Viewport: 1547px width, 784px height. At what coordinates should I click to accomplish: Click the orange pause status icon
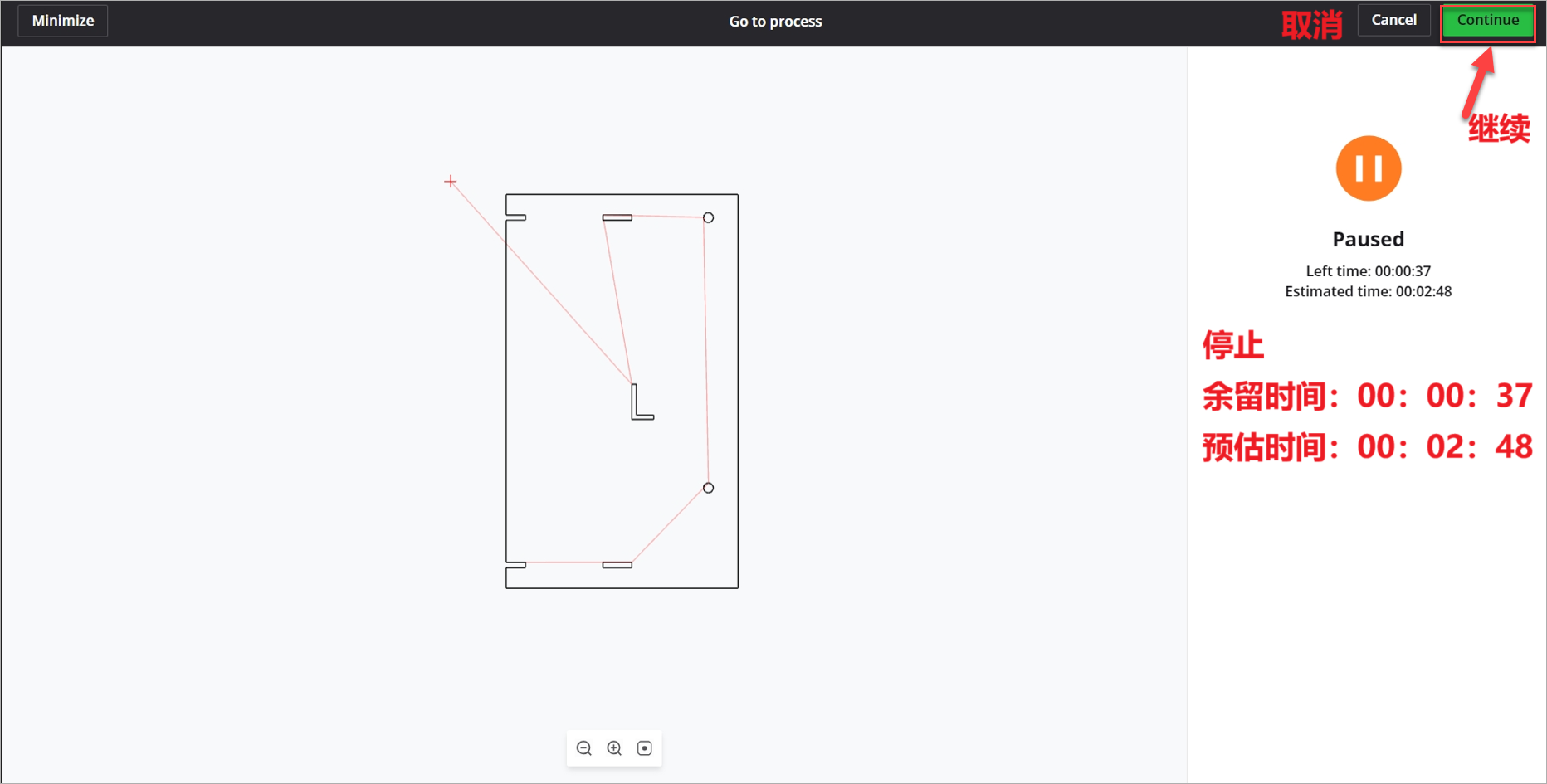[x=1368, y=168]
